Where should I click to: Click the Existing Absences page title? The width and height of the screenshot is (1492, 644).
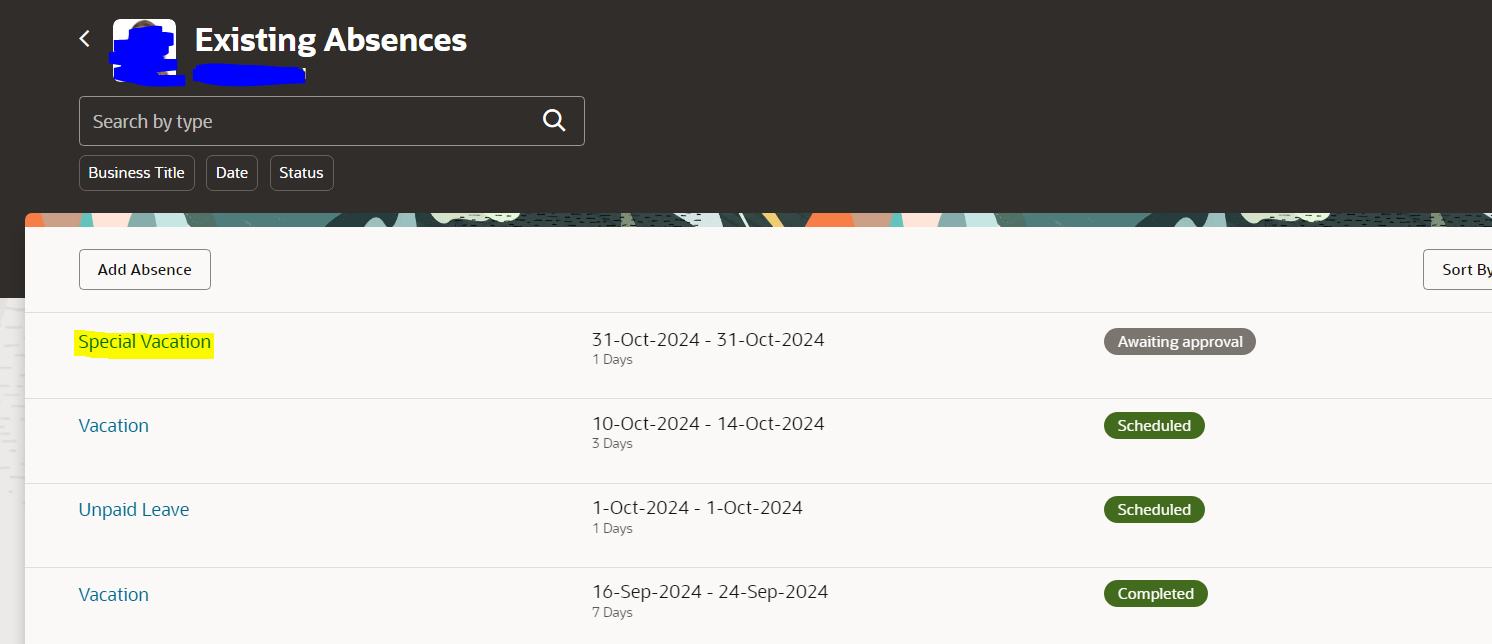pyautogui.click(x=330, y=40)
